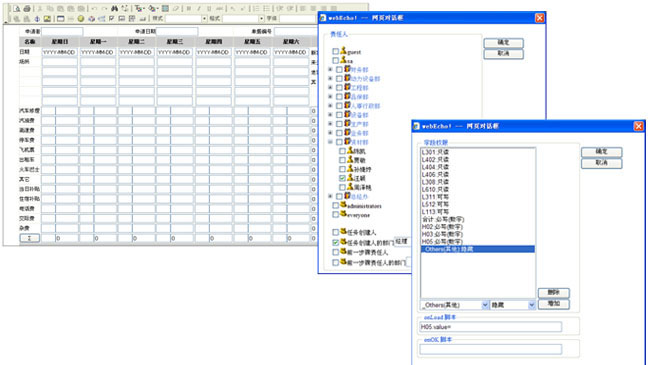Click the 总经办 department icon

[x=347, y=196]
